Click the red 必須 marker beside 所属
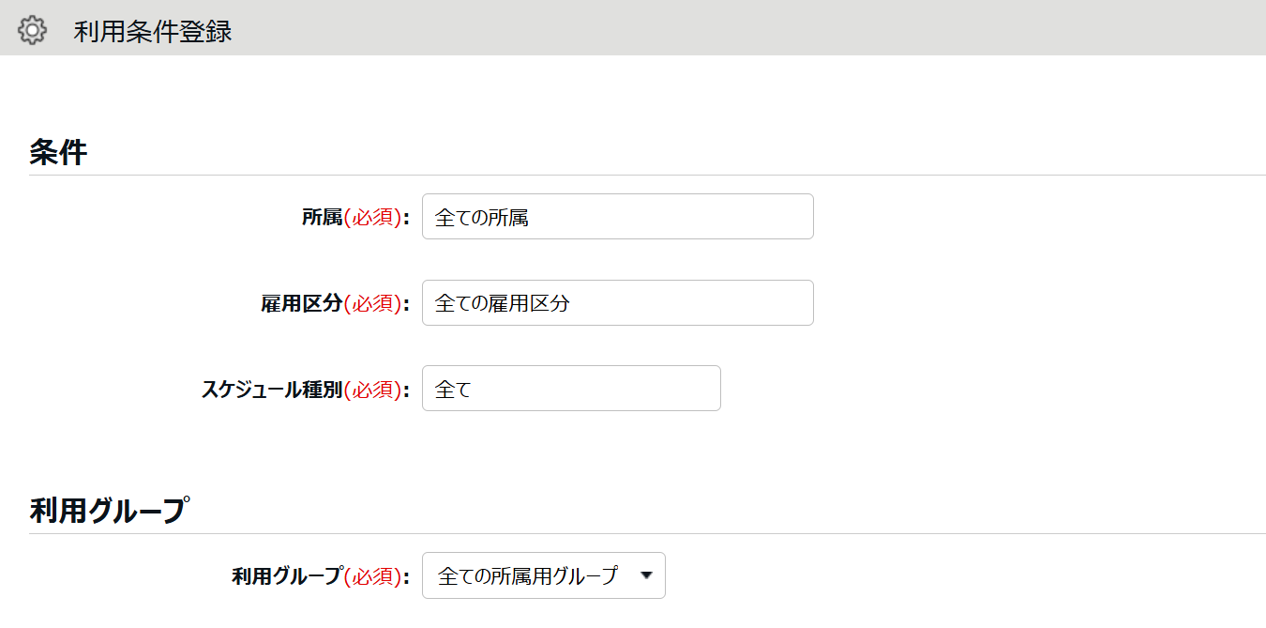Screen dimensions: 1266x628 pos(373,217)
